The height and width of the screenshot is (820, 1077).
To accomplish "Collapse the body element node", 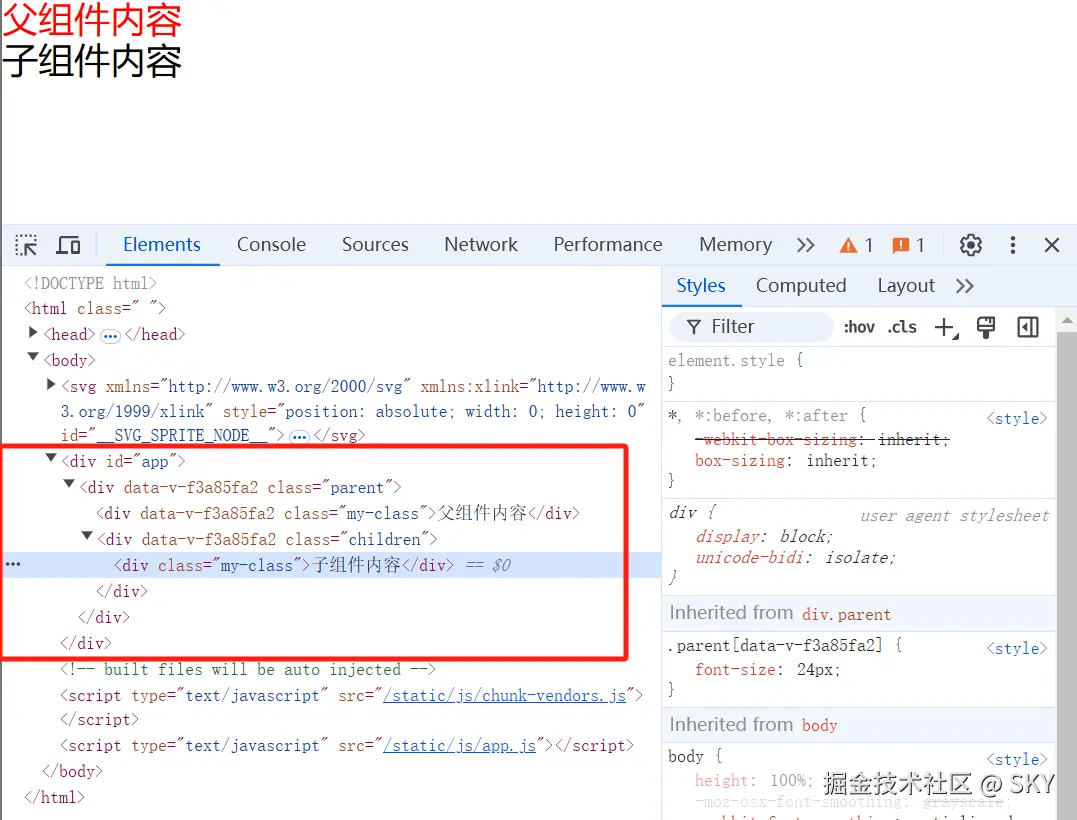I will click(x=32, y=356).
